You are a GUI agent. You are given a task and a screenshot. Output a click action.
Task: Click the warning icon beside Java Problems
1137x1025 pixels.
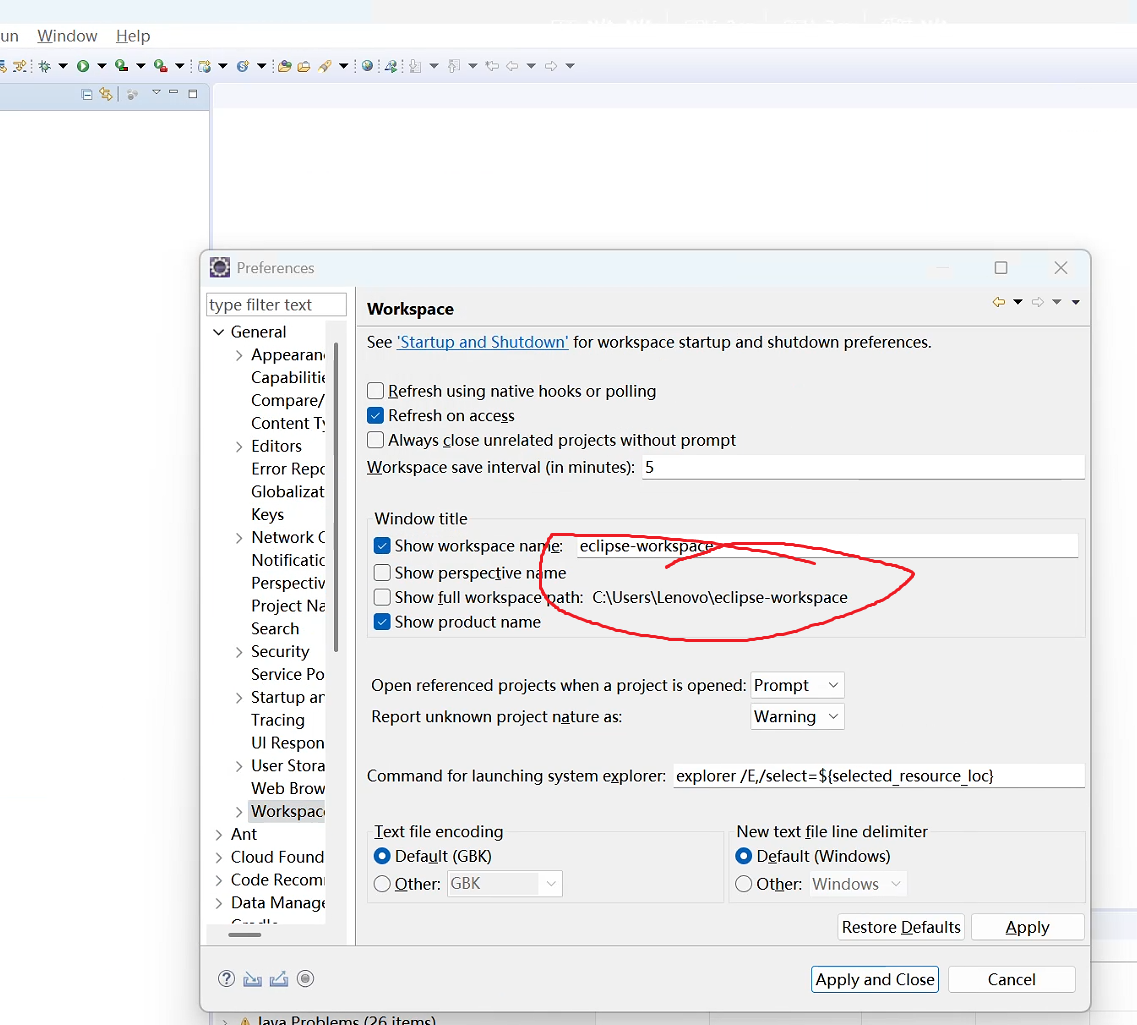pos(245,1021)
